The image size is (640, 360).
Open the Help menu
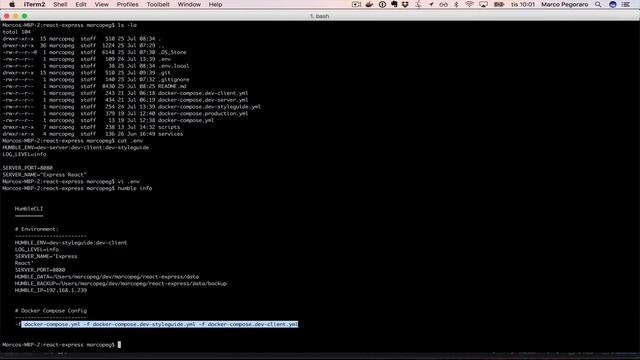click(215, 4)
